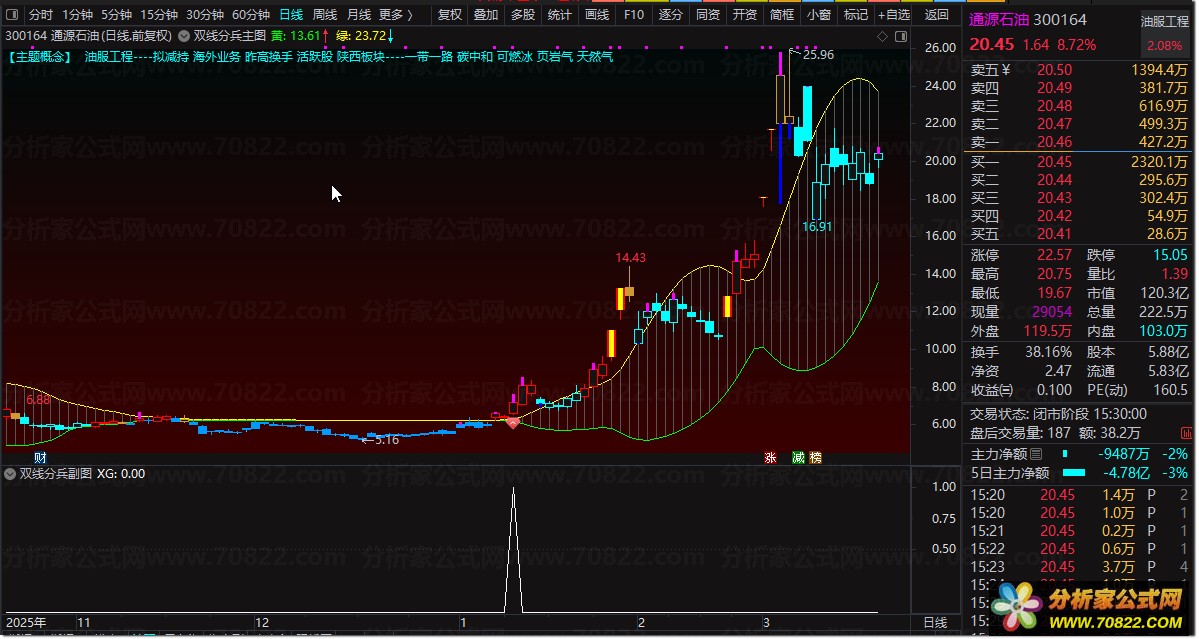Toggle the 小窗 mini window mode
Image resolution: width=1199 pixels, height=639 pixels.
click(x=818, y=15)
